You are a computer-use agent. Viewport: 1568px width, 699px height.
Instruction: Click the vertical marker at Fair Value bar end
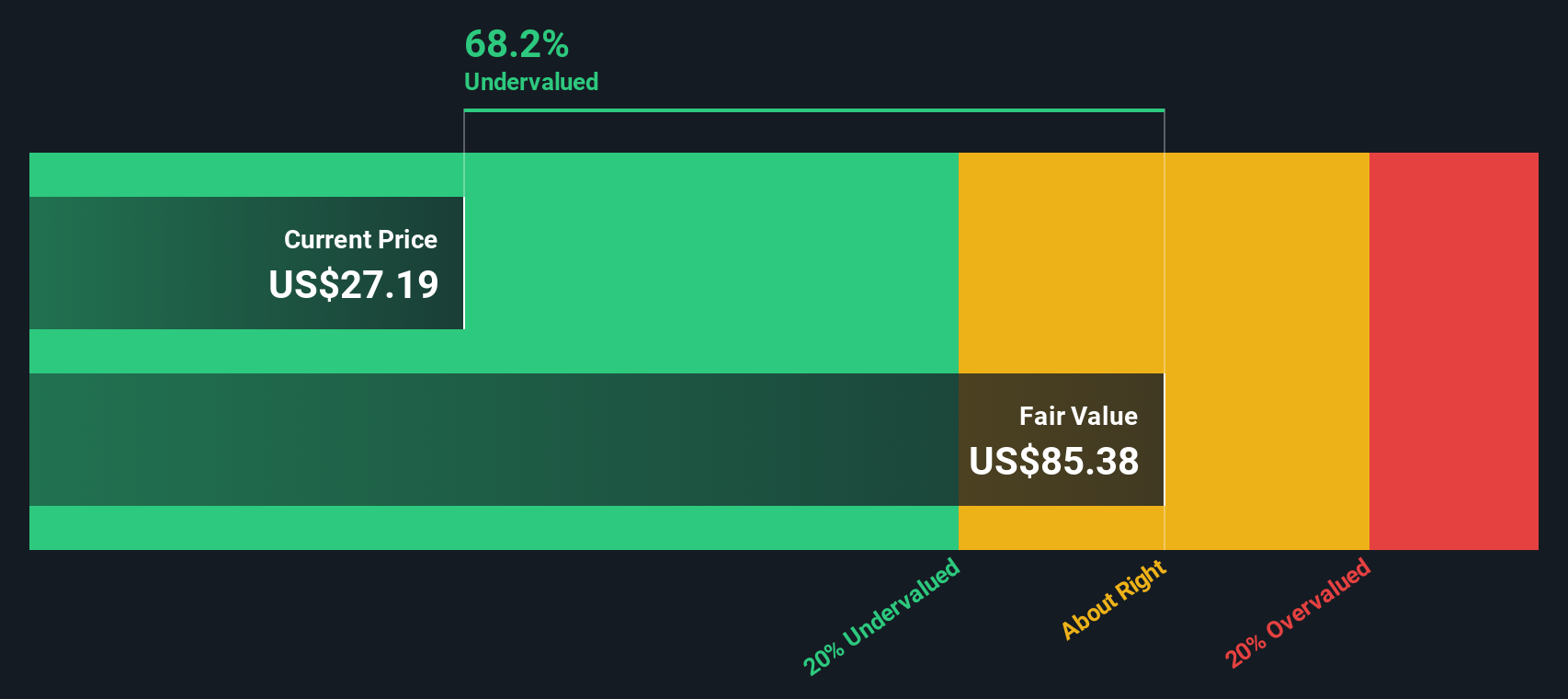coord(1165,440)
